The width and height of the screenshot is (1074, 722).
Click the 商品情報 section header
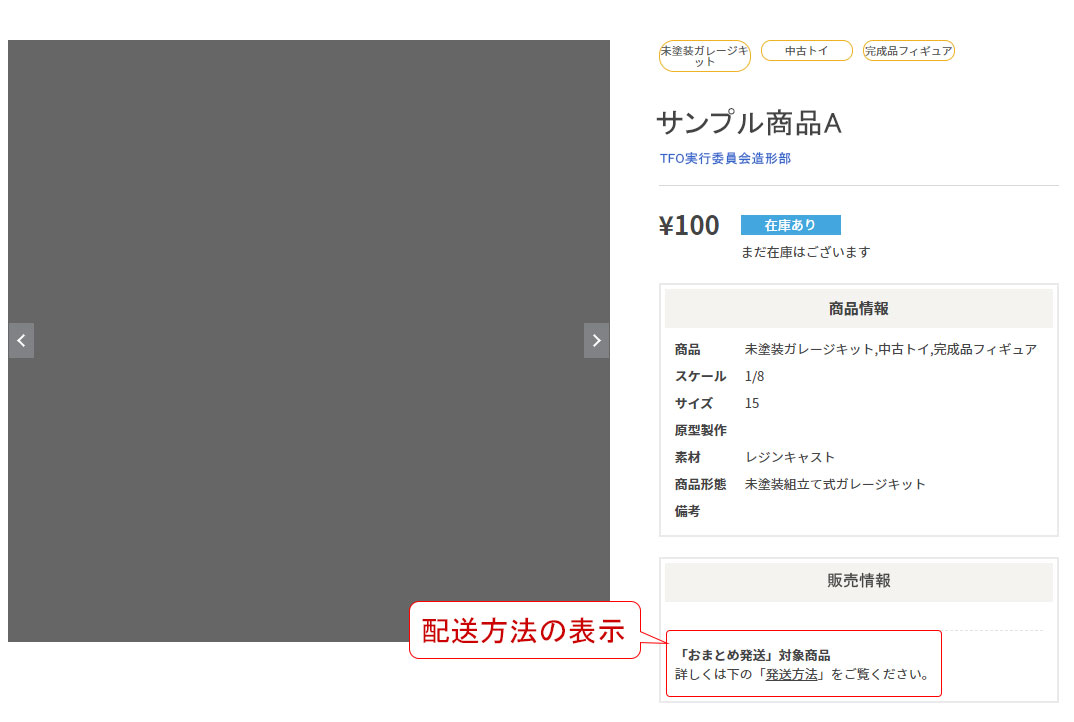(x=858, y=309)
